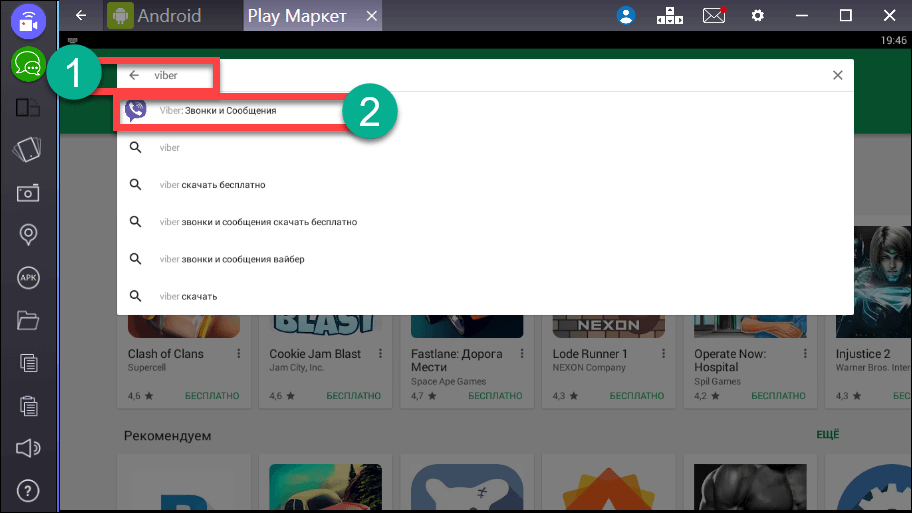Screen dimensions: 912x513
Task: Select the Viber: Звонки и Сообщения suggestion
Action: (x=218, y=110)
